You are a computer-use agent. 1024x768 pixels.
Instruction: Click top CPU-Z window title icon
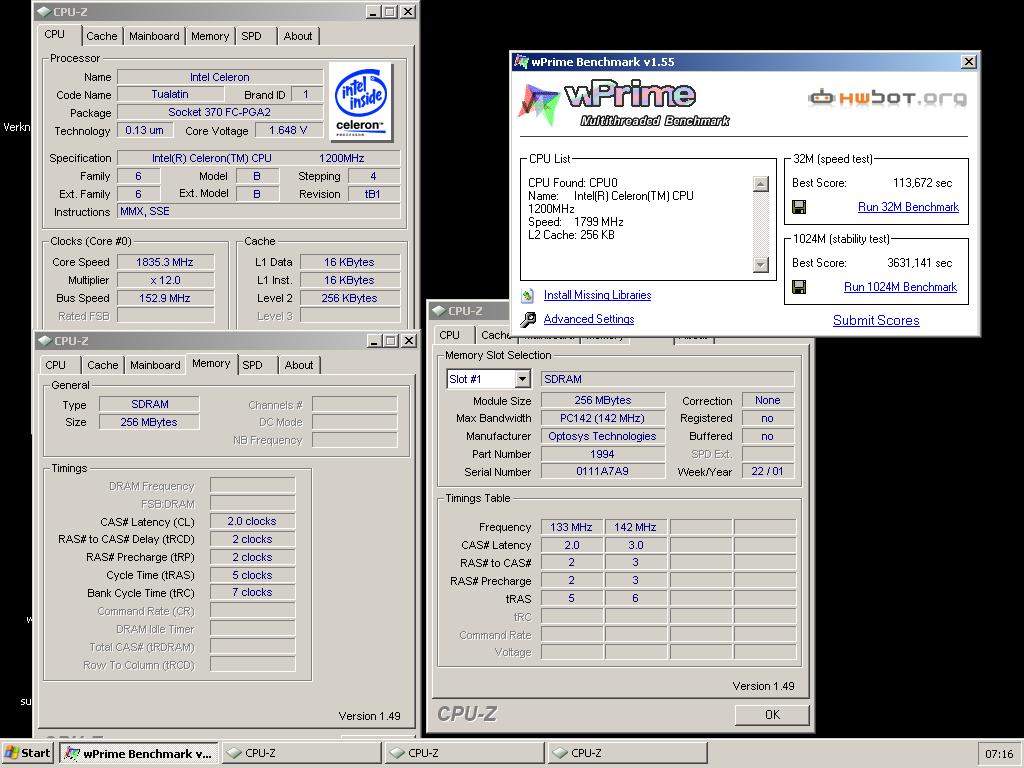point(44,12)
